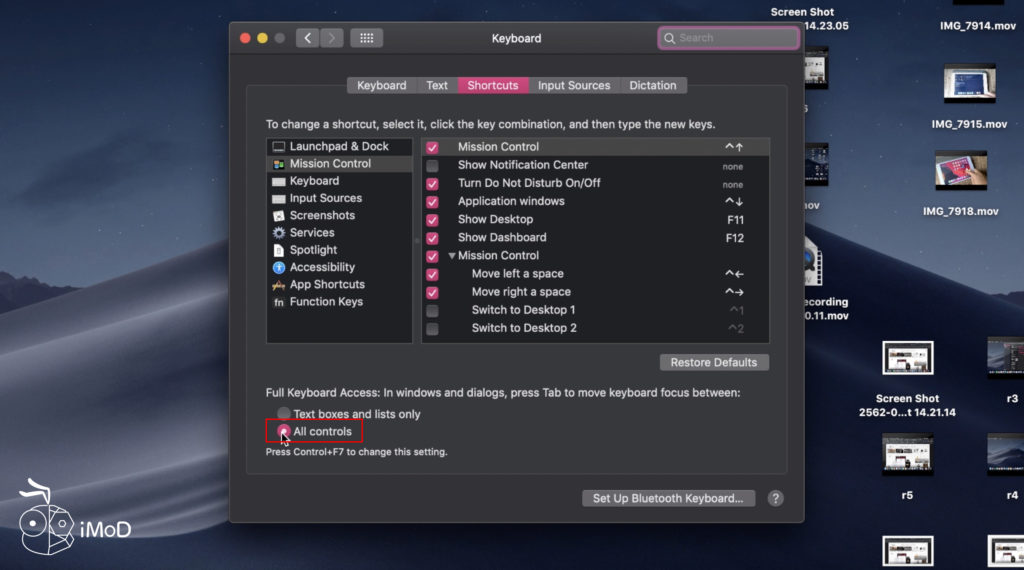Click the Move right a space key combination
The image size is (1024, 570).
734,293
